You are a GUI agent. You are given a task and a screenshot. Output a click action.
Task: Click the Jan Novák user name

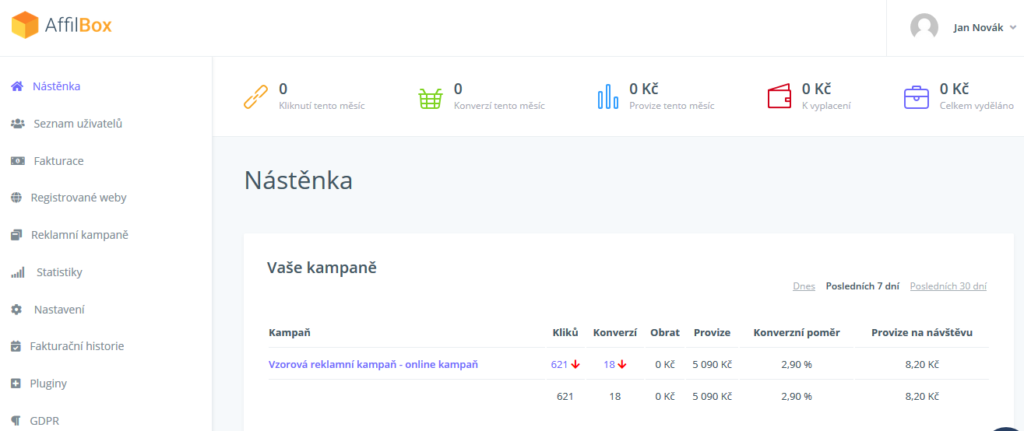tap(978, 27)
